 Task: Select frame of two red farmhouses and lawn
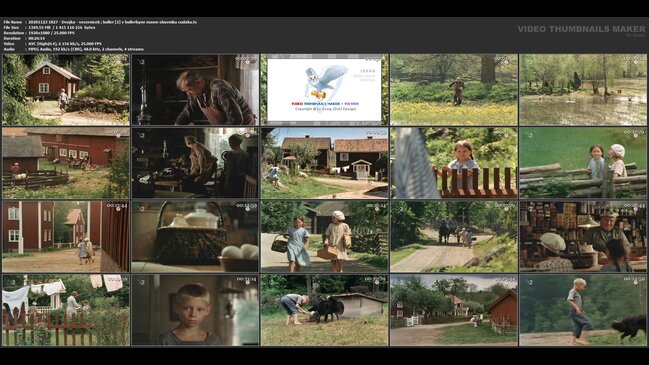pos(324,163)
